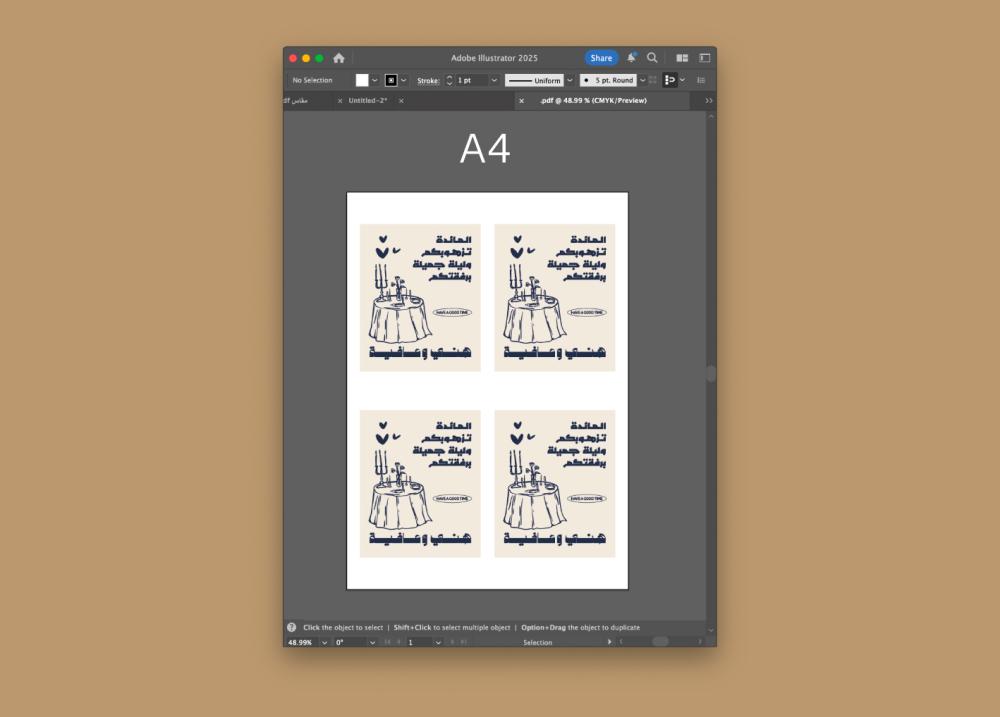Open the rotation angle dropdown
Screen dimensions: 1000x717
coord(371,642)
